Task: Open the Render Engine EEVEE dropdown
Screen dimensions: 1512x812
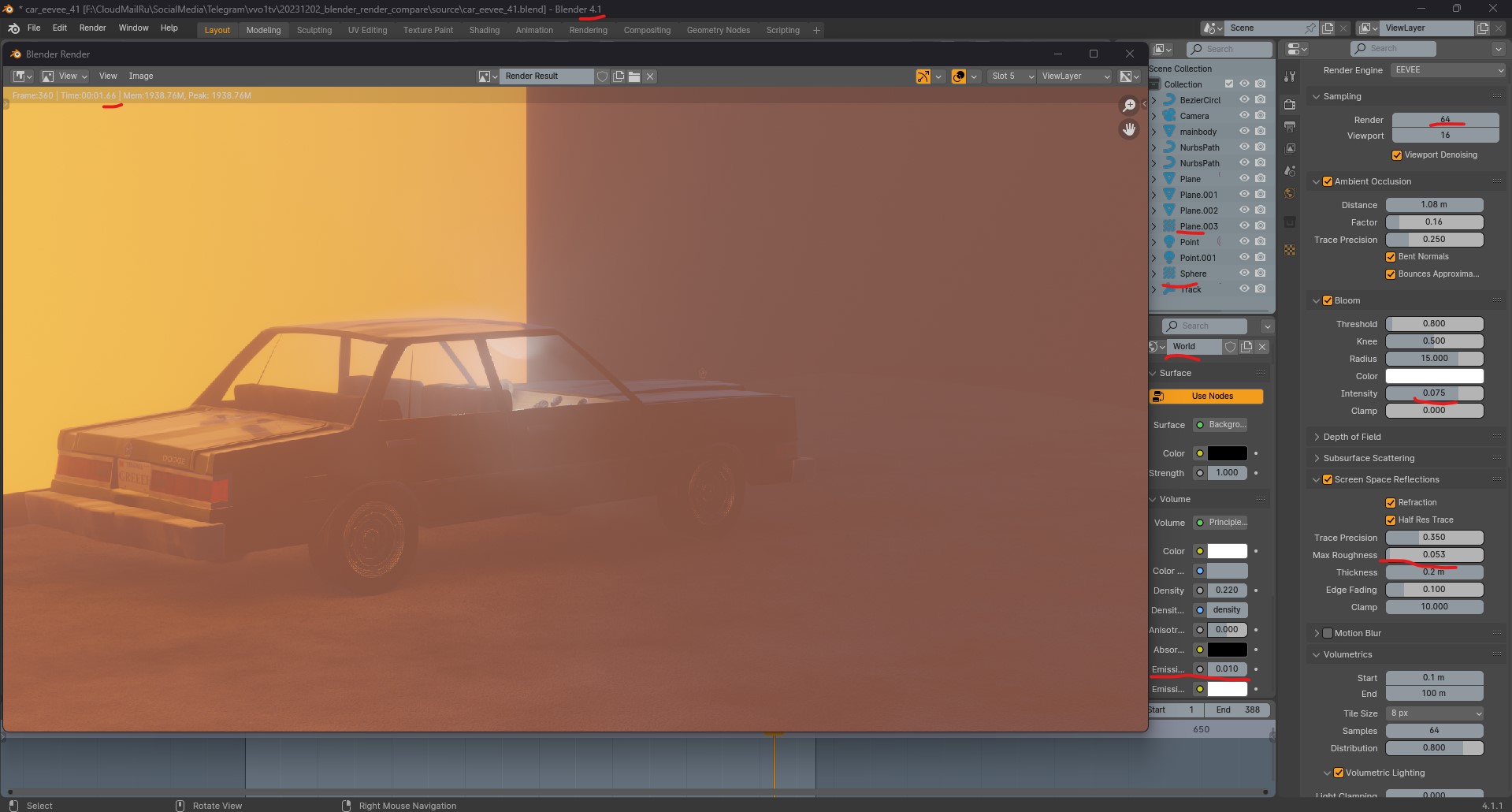Action: click(1448, 70)
